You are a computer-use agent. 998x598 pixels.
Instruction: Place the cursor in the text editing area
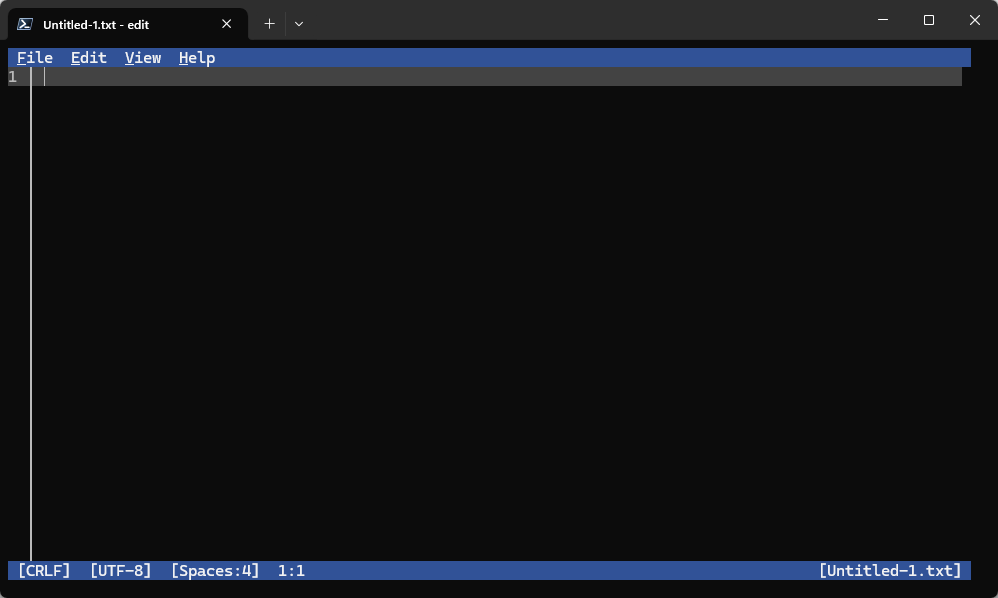point(400,300)
